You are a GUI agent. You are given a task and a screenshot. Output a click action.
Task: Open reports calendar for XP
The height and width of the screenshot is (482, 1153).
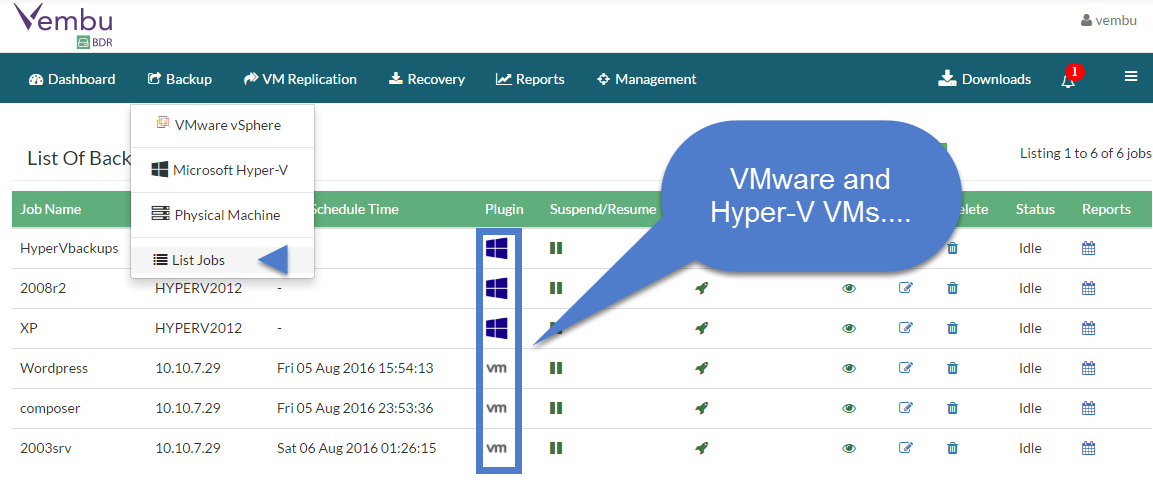click(1089, 327)
